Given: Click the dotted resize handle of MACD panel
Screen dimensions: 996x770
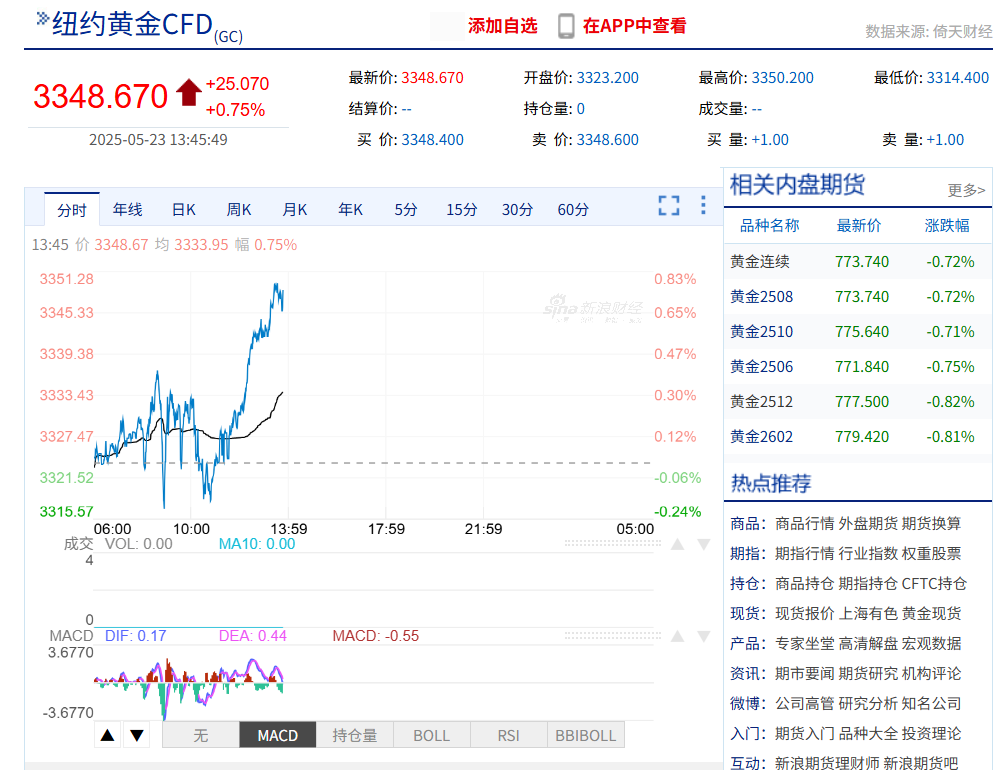Looking at the screenshot, I should coord(612,636).
